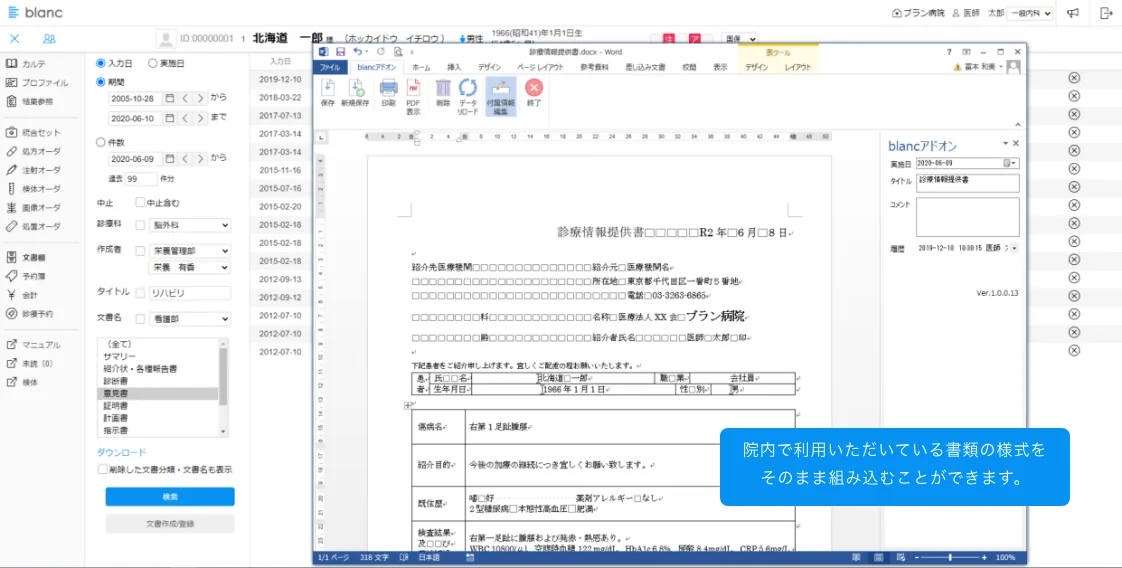Open プロファイル in sidebar
The image size is (1122, 568).
[37, 82]
